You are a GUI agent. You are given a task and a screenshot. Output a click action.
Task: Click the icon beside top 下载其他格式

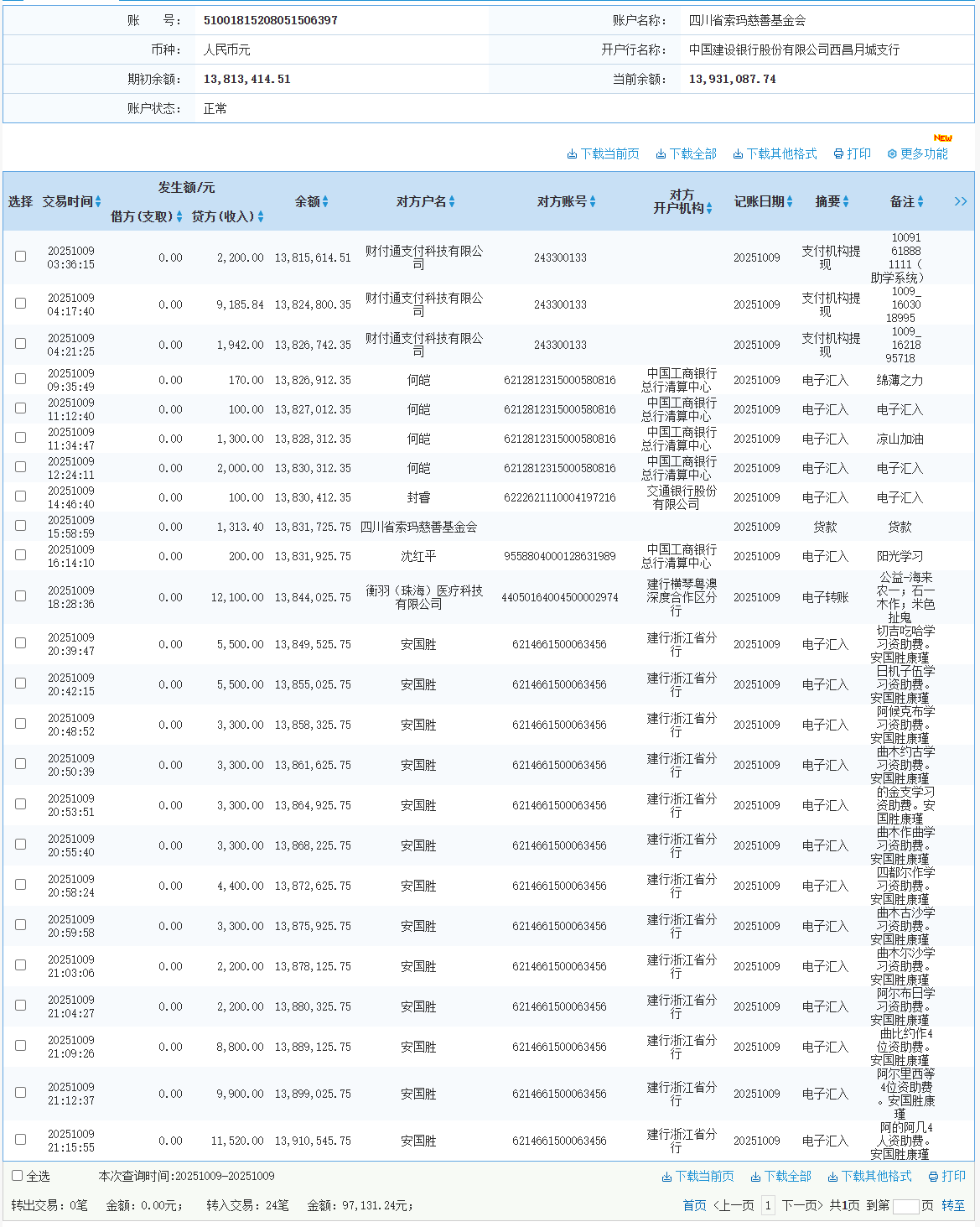[738, 154]
